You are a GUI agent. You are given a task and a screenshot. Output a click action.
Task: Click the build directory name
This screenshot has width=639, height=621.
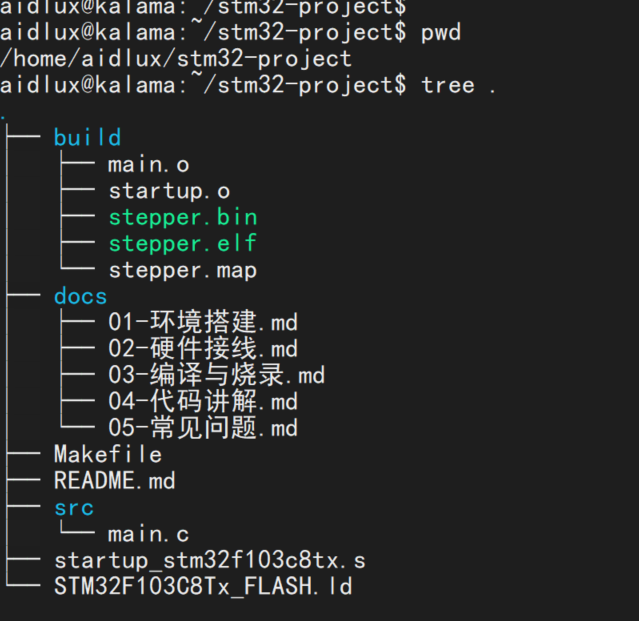[88, 137]
